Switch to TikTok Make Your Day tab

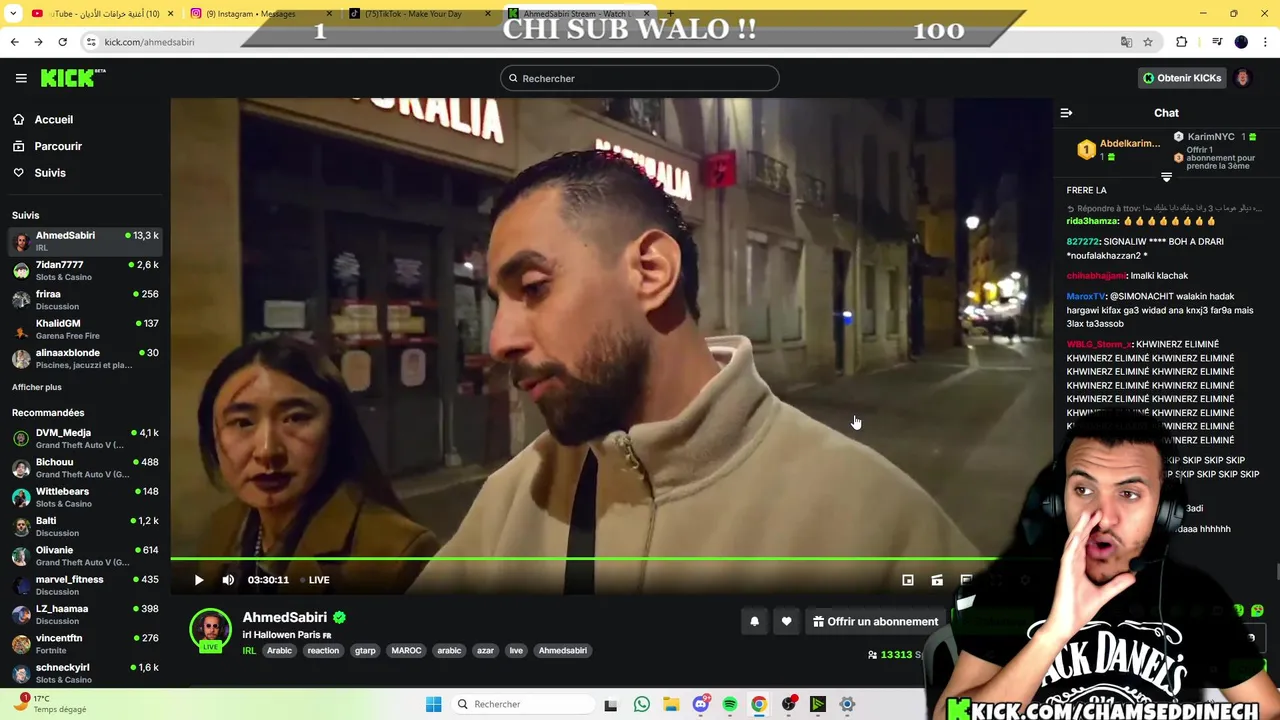[x=418, y=14]
